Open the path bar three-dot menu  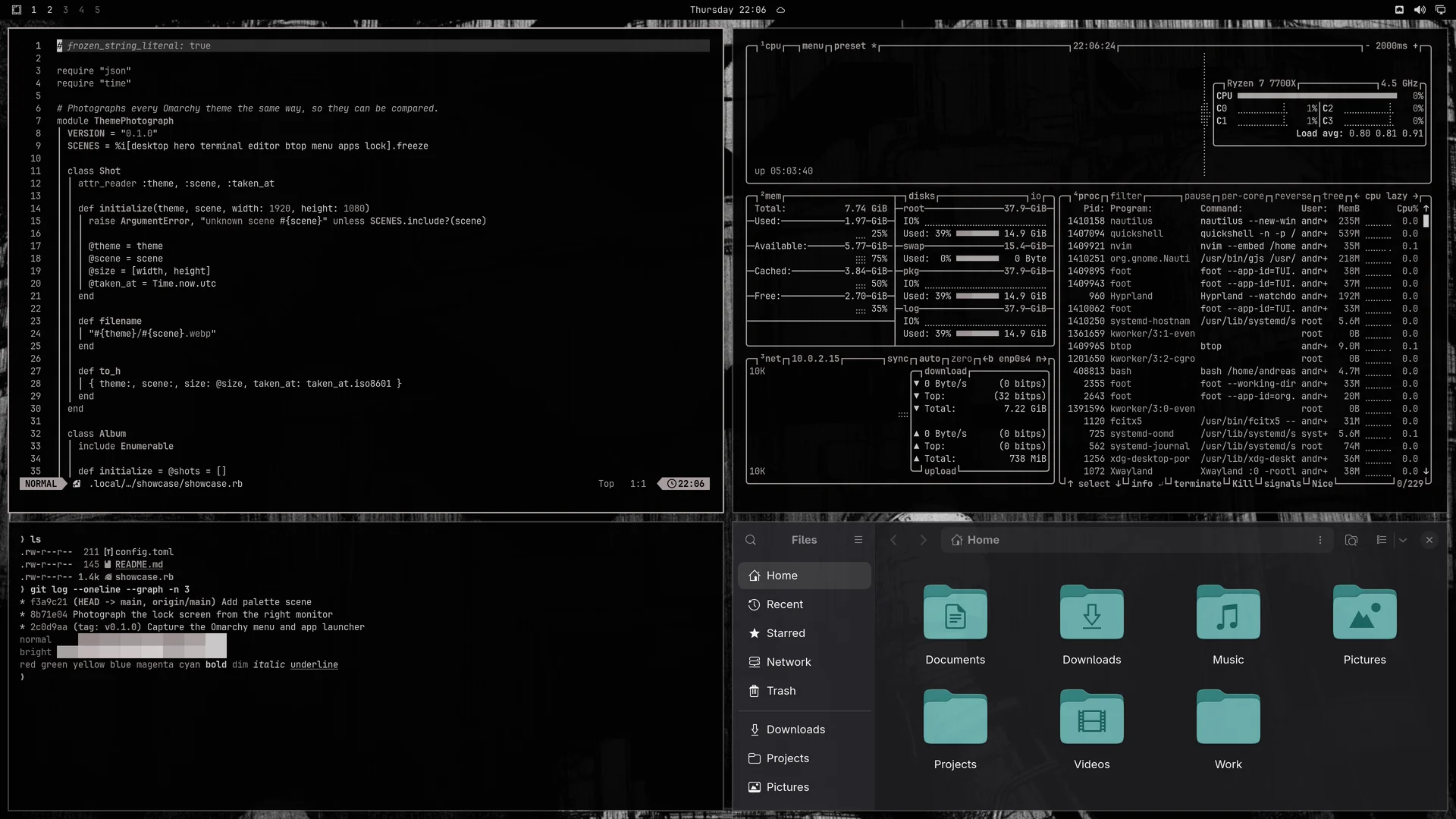pyautogui.click(x=1320, y=540)
